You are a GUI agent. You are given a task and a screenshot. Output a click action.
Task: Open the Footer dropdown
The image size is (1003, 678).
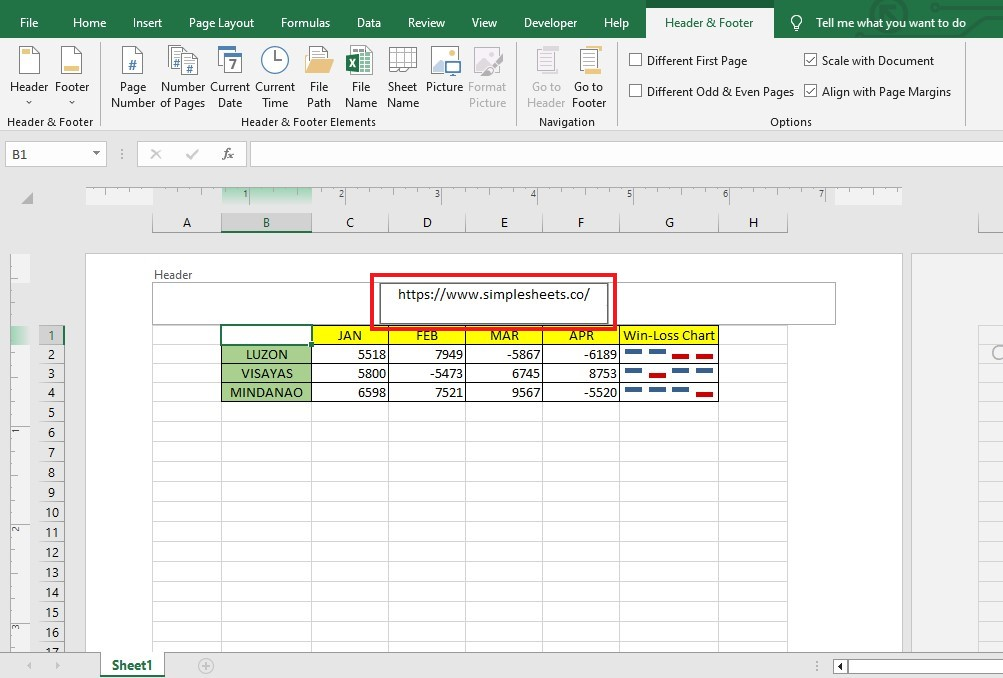[71, 75]
